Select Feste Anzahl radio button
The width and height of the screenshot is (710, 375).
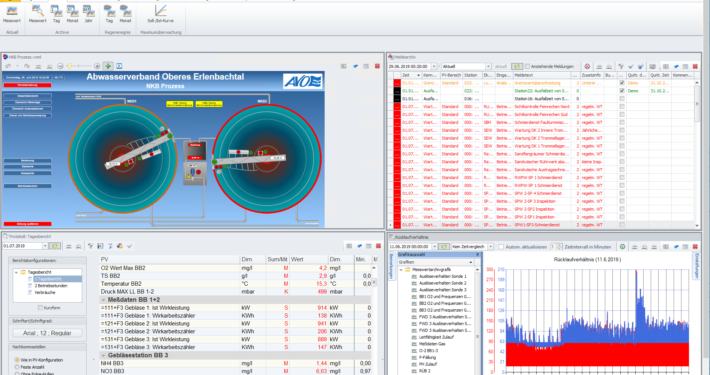click(x=17, y=367)
